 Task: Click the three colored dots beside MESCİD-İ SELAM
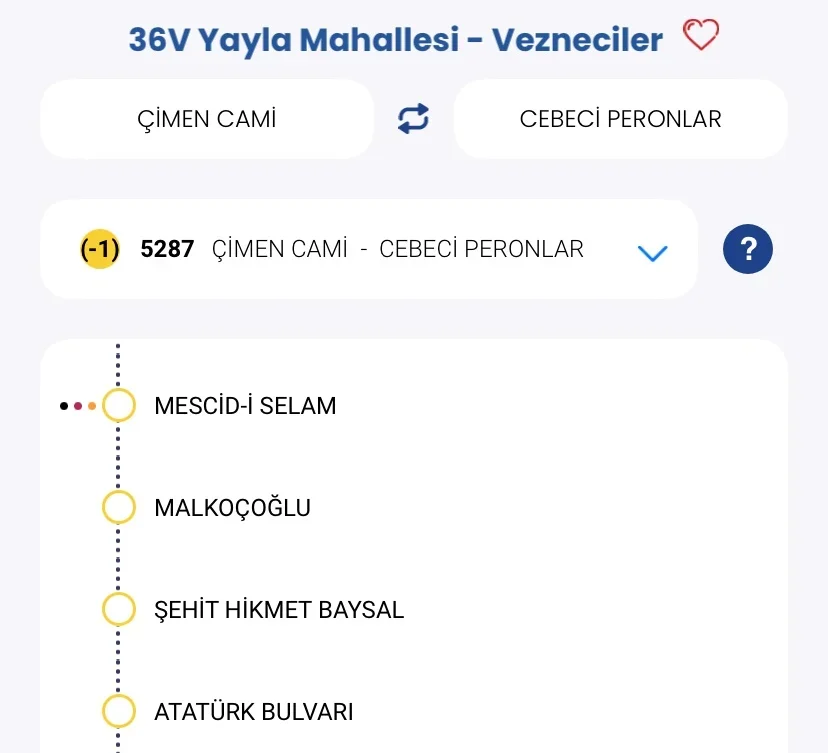point(78,406)
